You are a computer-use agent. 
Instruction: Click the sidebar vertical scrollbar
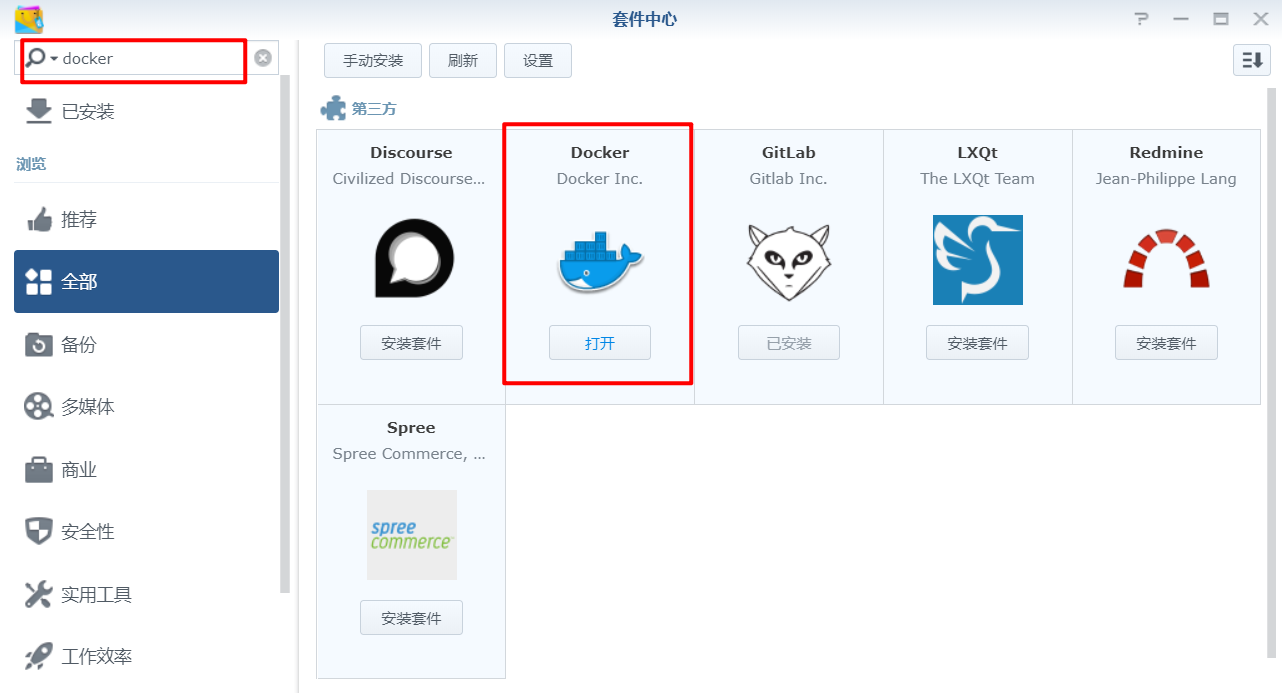[x=286, y=334]
